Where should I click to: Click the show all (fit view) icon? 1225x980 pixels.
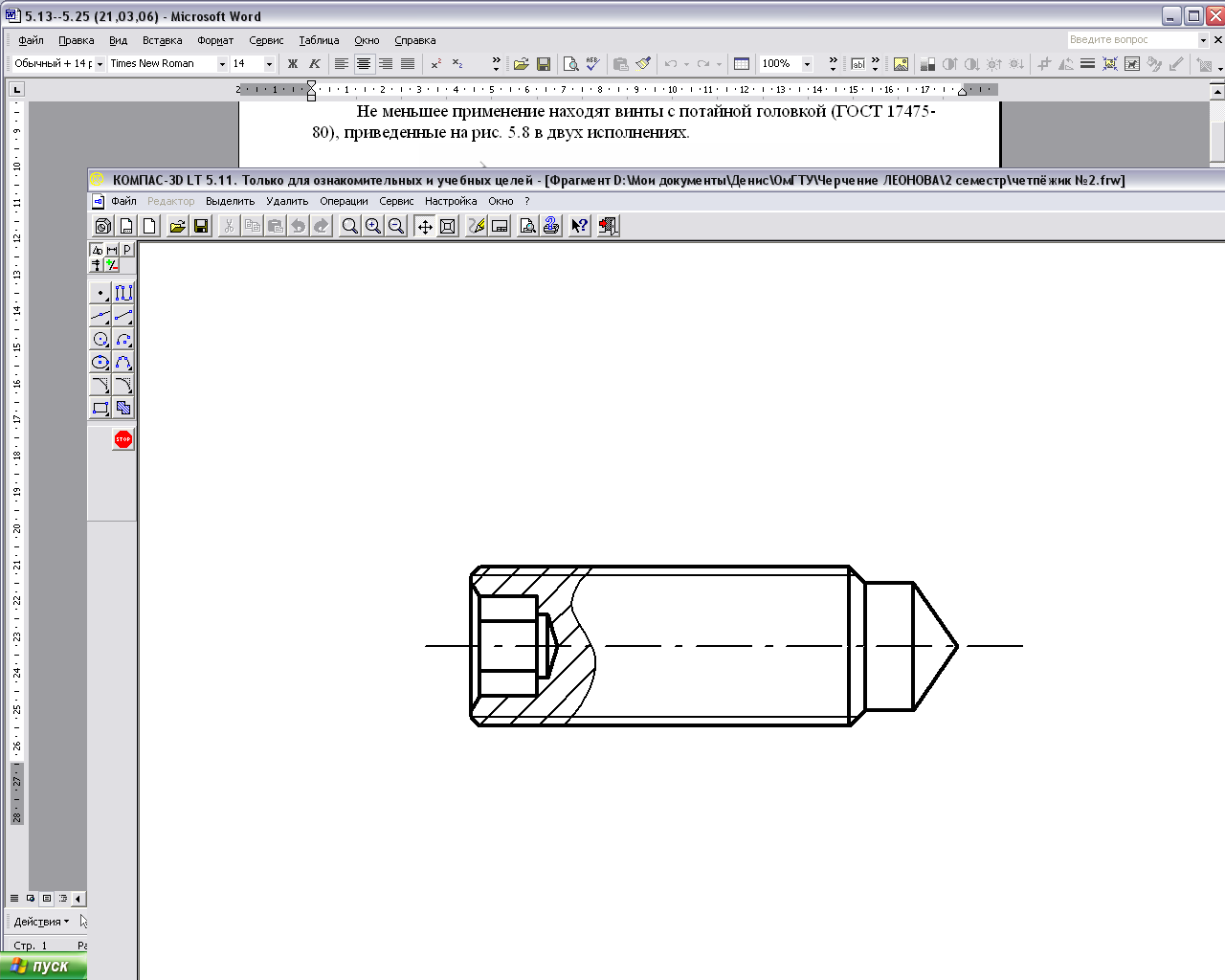tap(448, 226)
